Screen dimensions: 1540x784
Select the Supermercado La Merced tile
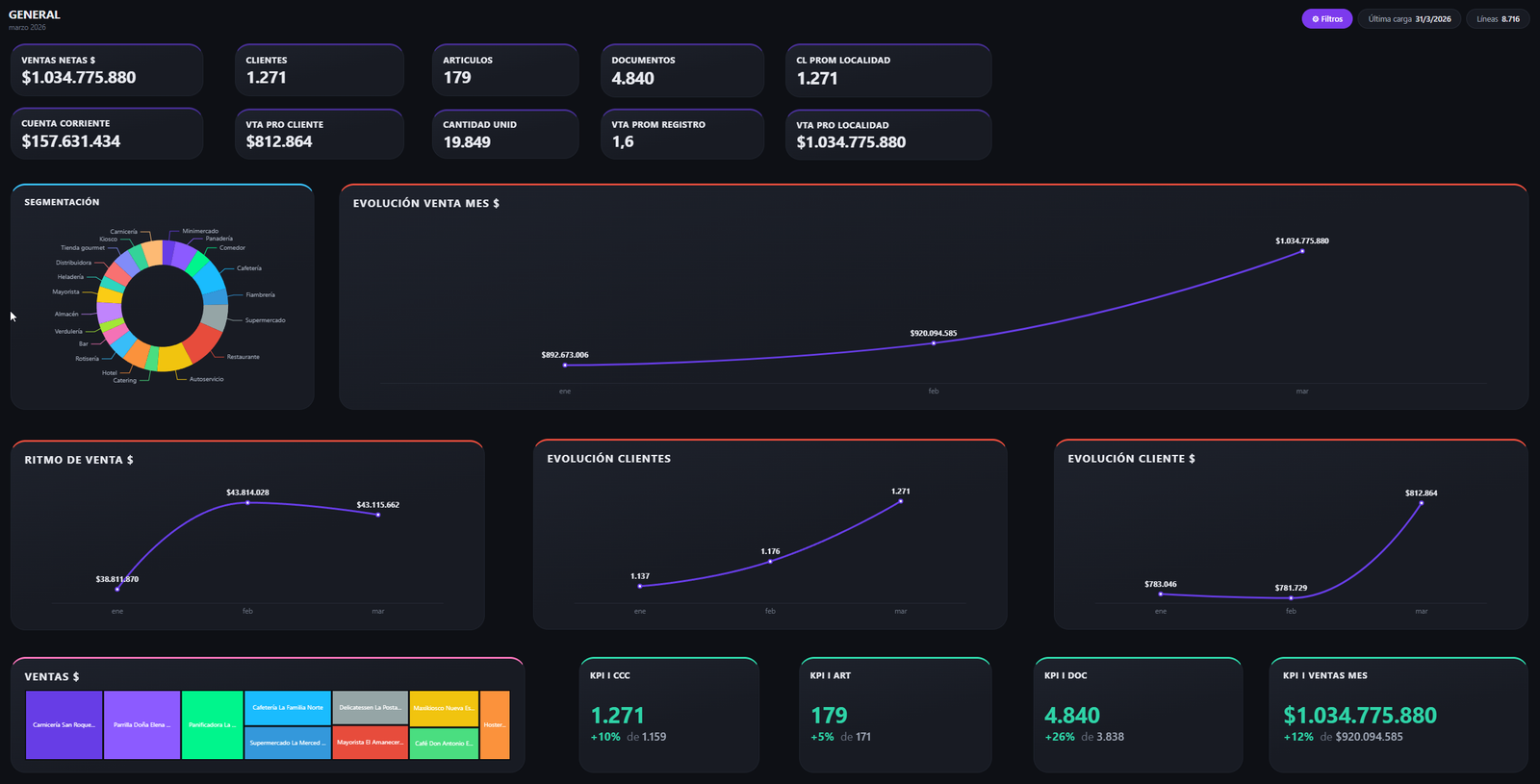288,743
